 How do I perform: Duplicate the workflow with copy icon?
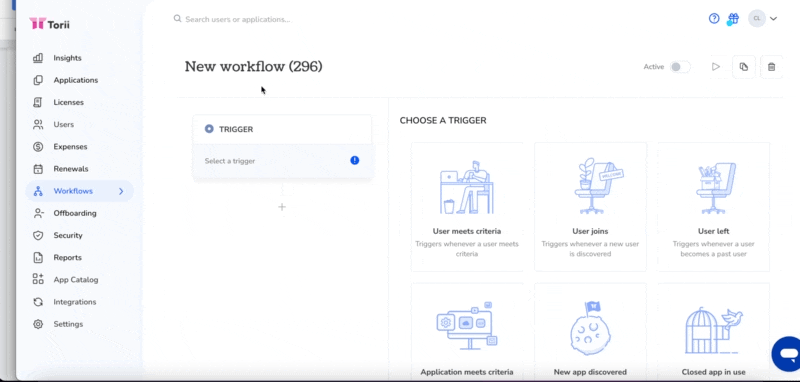point(744,67)
